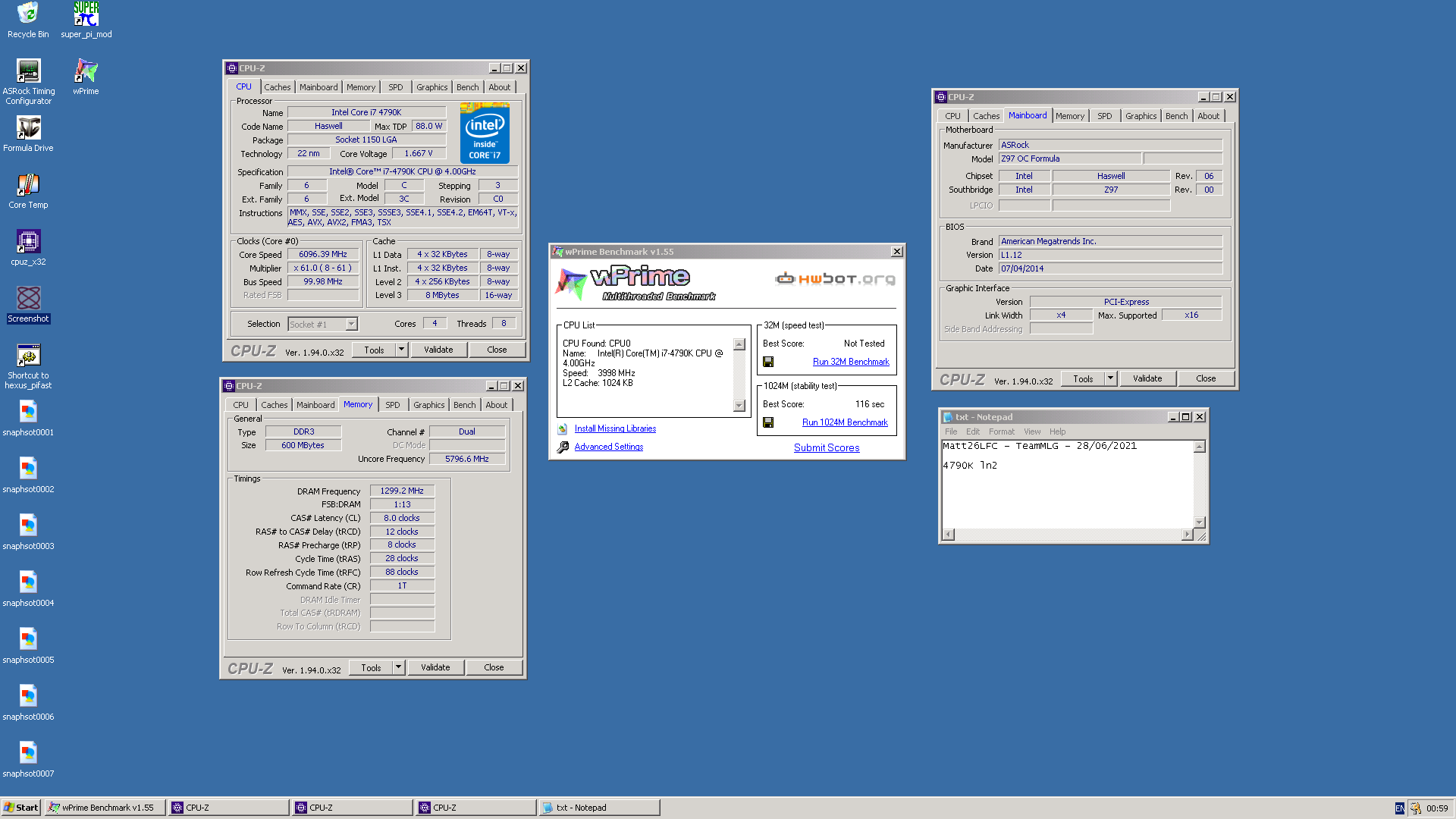The height and width of the screenshot is (819, 1456).
Task: Switch to the CPU tab in Mainboard CPU-Z window
Action: pos(952,116)
